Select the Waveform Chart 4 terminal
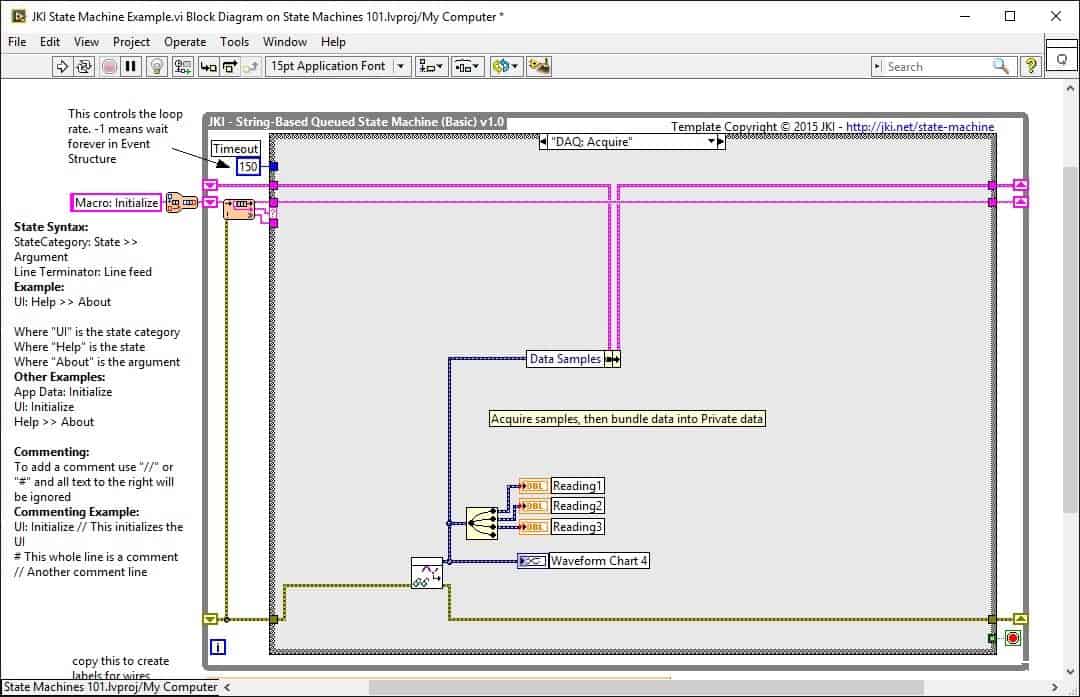The height and width of the screenshot is (697, 1080). 531,560
